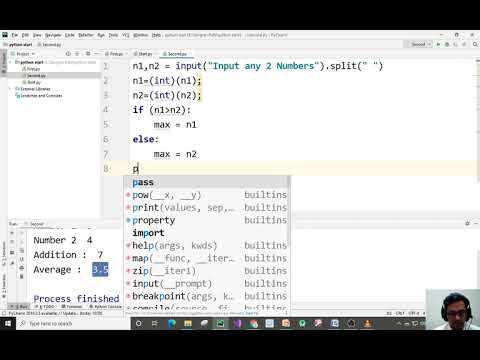This screenshot has width=480, height=360.
Task: Open the View menu
Action: (37, 35)
